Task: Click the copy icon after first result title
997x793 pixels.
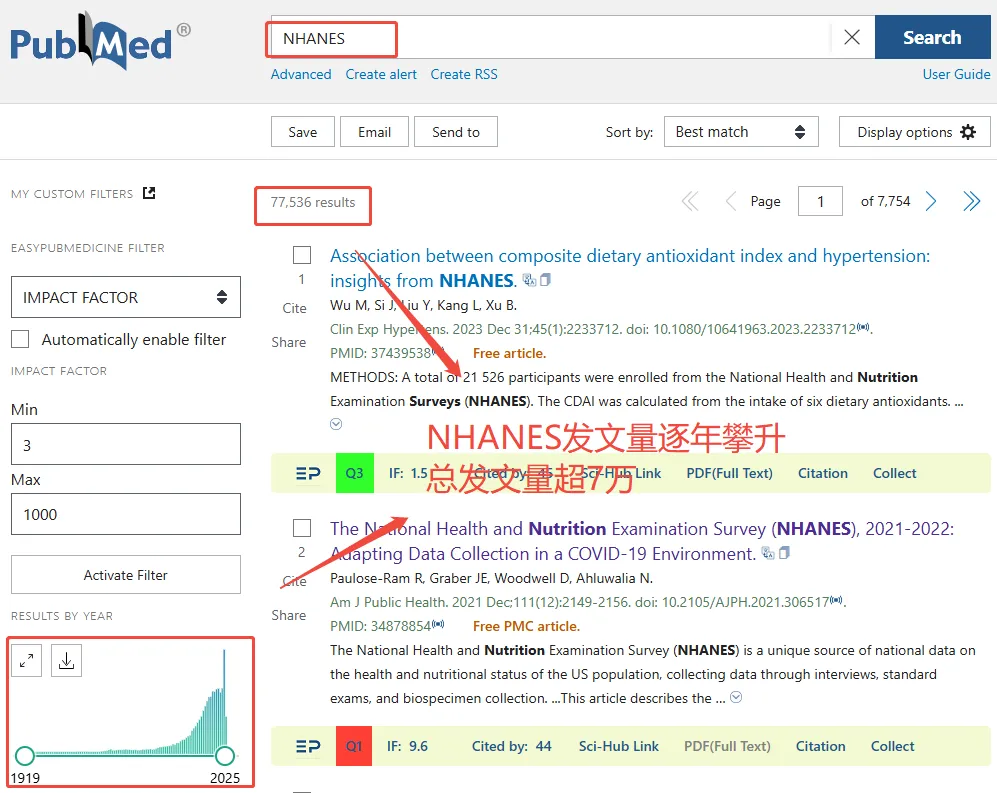Action: point(545,280)
